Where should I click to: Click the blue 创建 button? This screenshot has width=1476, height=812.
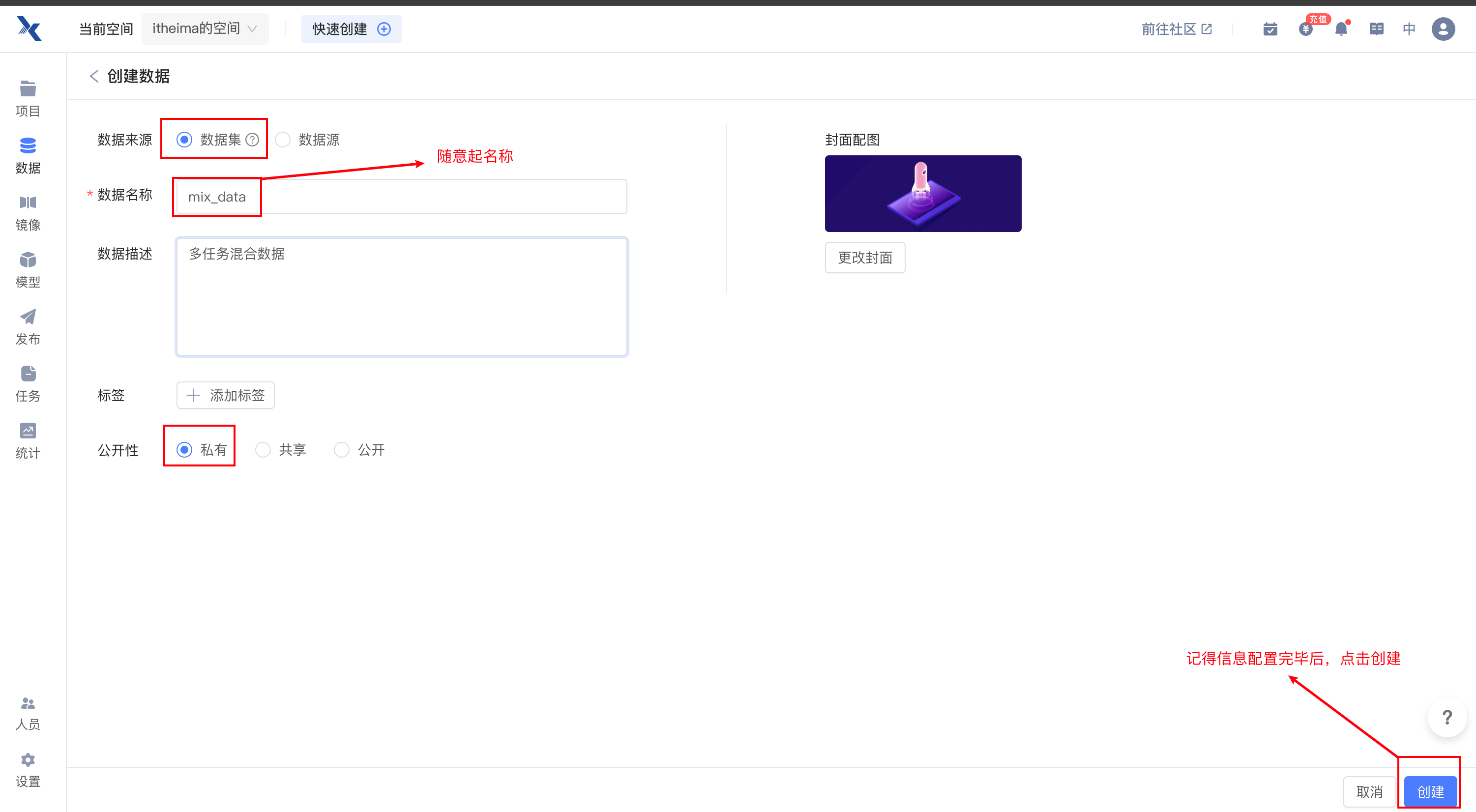(x=1430, y=791)
